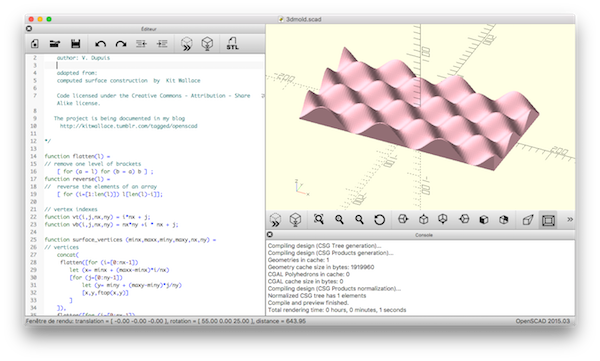Click the '// vertex indexes' comment
This screenshot has height=361, width=600.
71,209
